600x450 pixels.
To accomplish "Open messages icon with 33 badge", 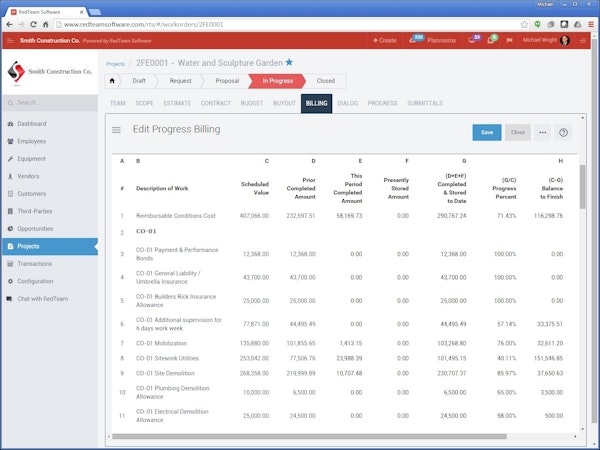I will point(472,40).
